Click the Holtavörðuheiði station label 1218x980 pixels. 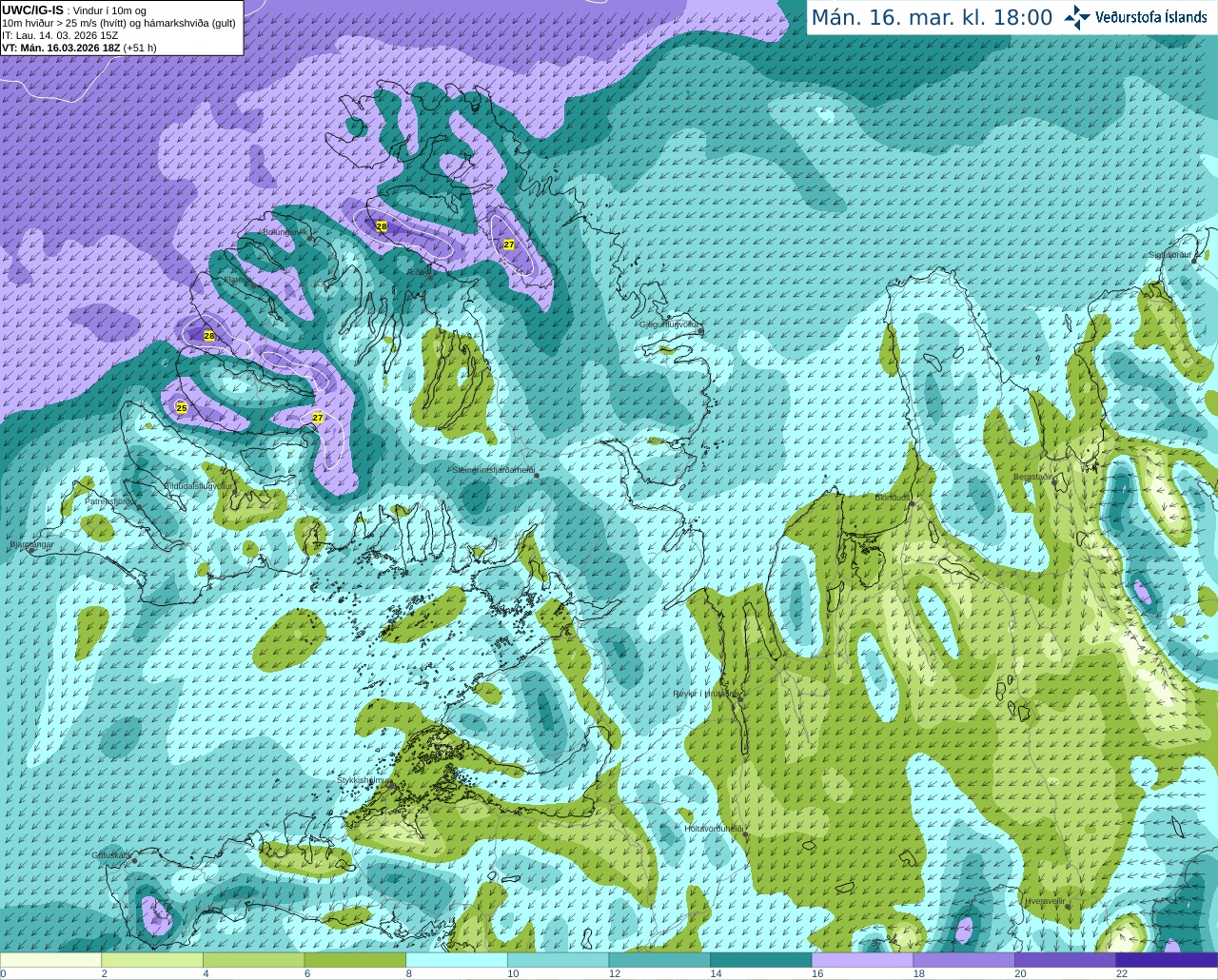pyautogui.click(x=714, y=829)
